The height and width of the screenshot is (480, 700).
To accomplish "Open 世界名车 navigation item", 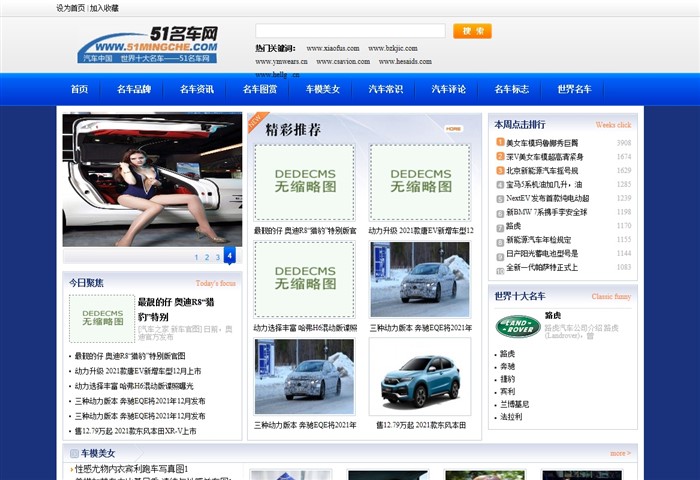I will 575,89.
